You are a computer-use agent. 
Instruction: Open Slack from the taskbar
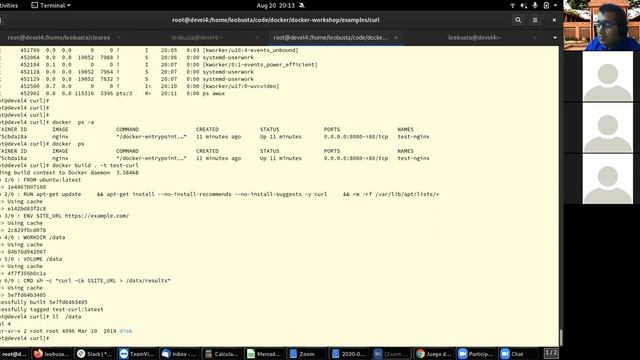tap(95, 354)
